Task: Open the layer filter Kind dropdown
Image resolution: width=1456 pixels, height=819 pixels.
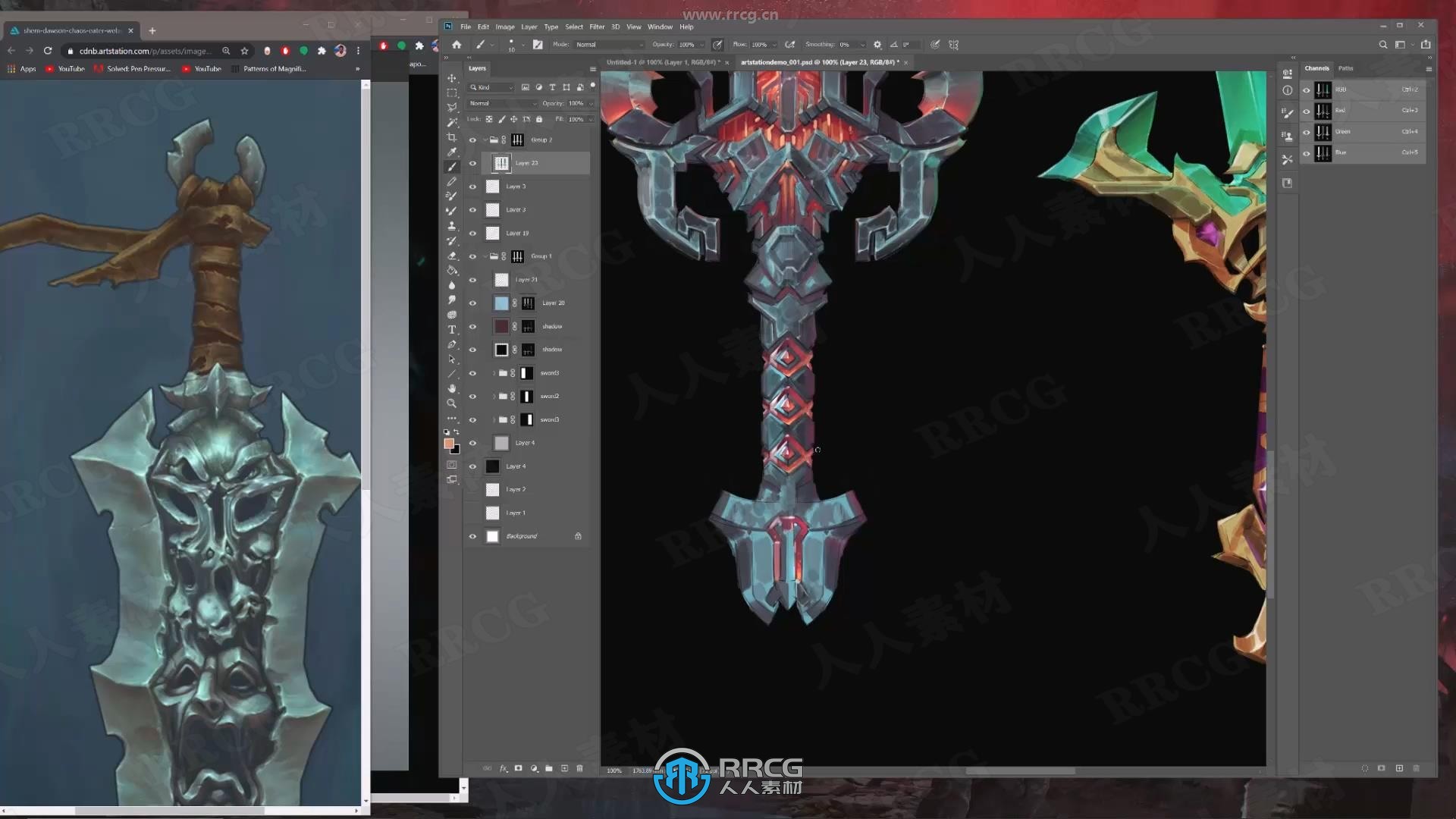Action: 491,87
